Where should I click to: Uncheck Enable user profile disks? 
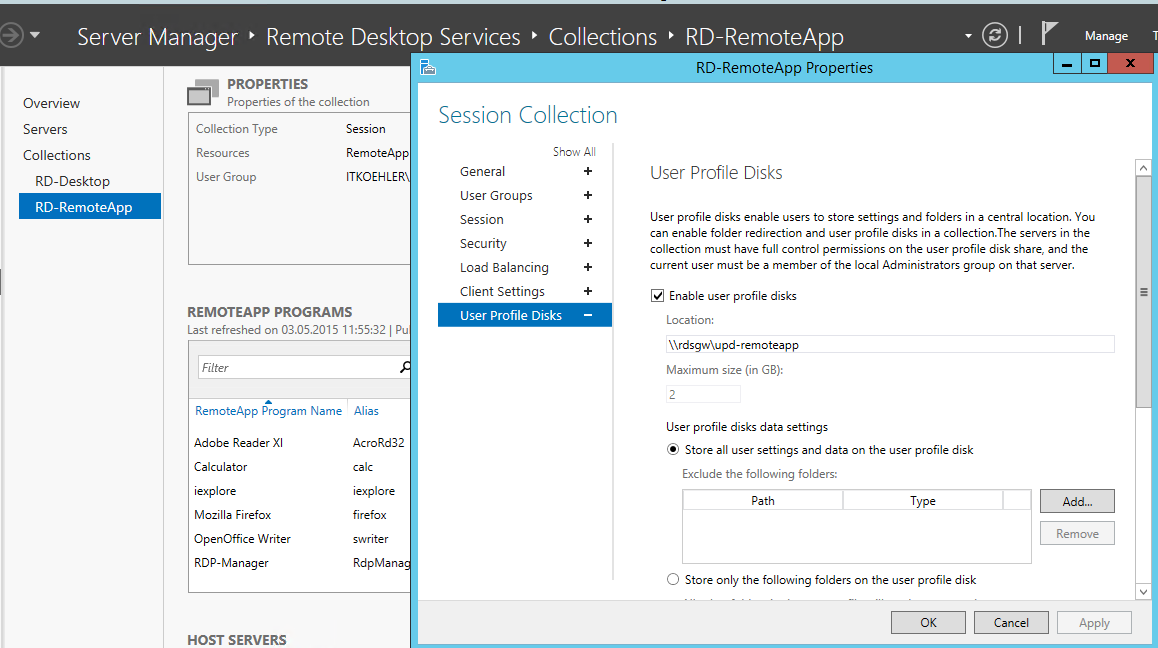(657, 295)
